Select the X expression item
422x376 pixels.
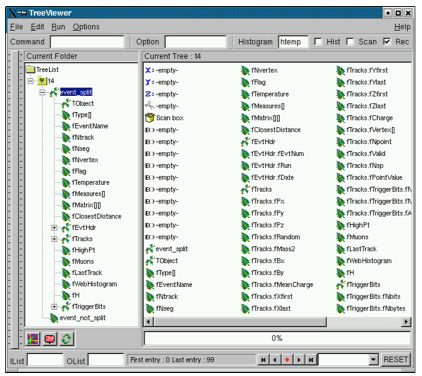click(x=162, y=70)
